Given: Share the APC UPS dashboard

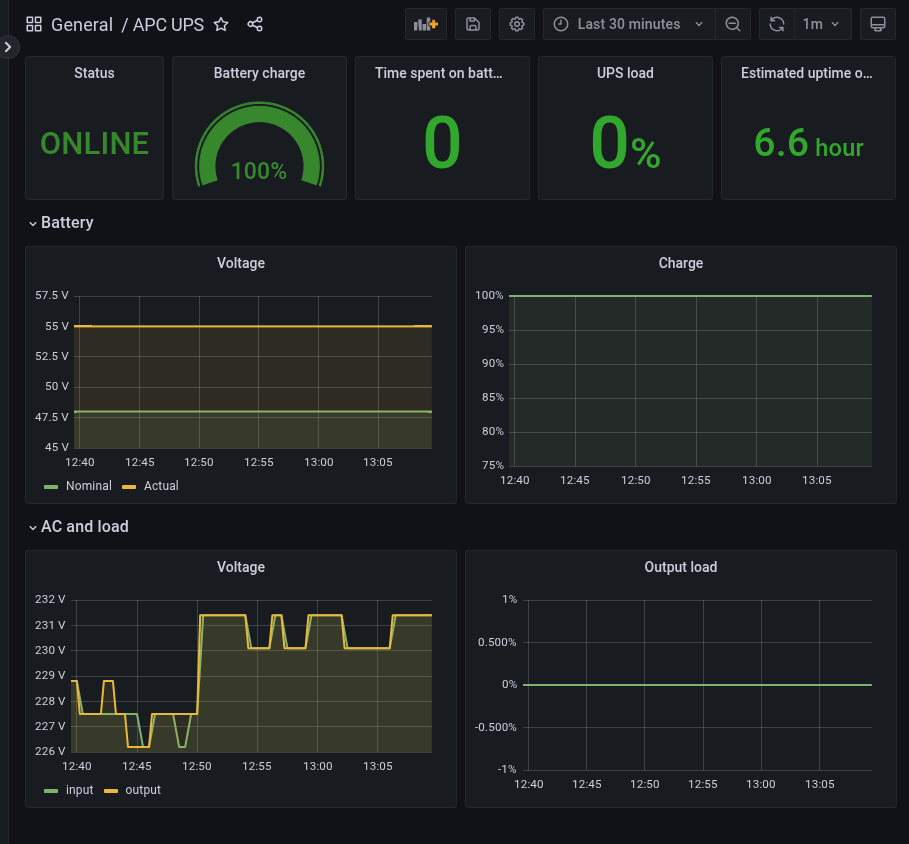Looking at the screenshot, I should [x=255, y=24].
